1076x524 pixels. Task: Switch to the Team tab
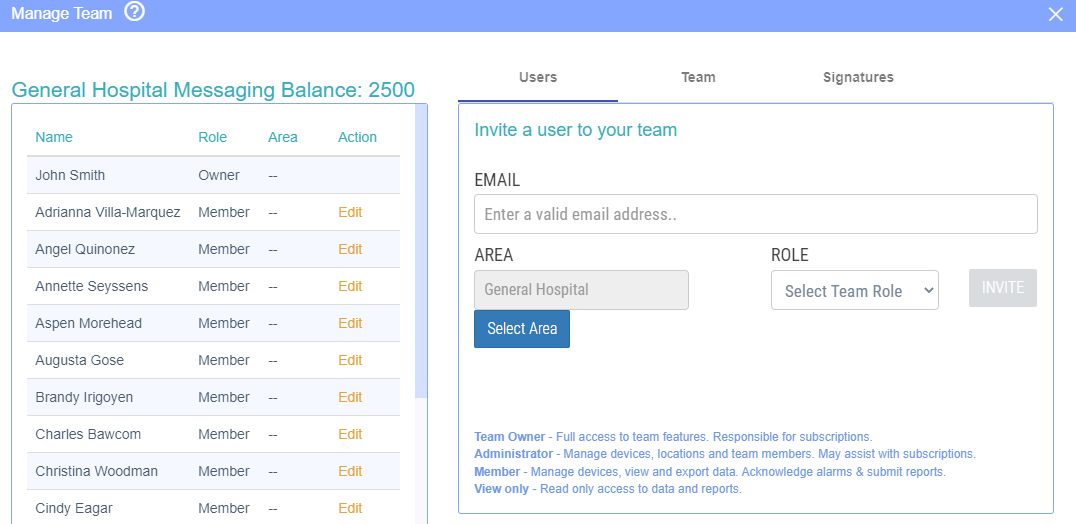point(698,77)
